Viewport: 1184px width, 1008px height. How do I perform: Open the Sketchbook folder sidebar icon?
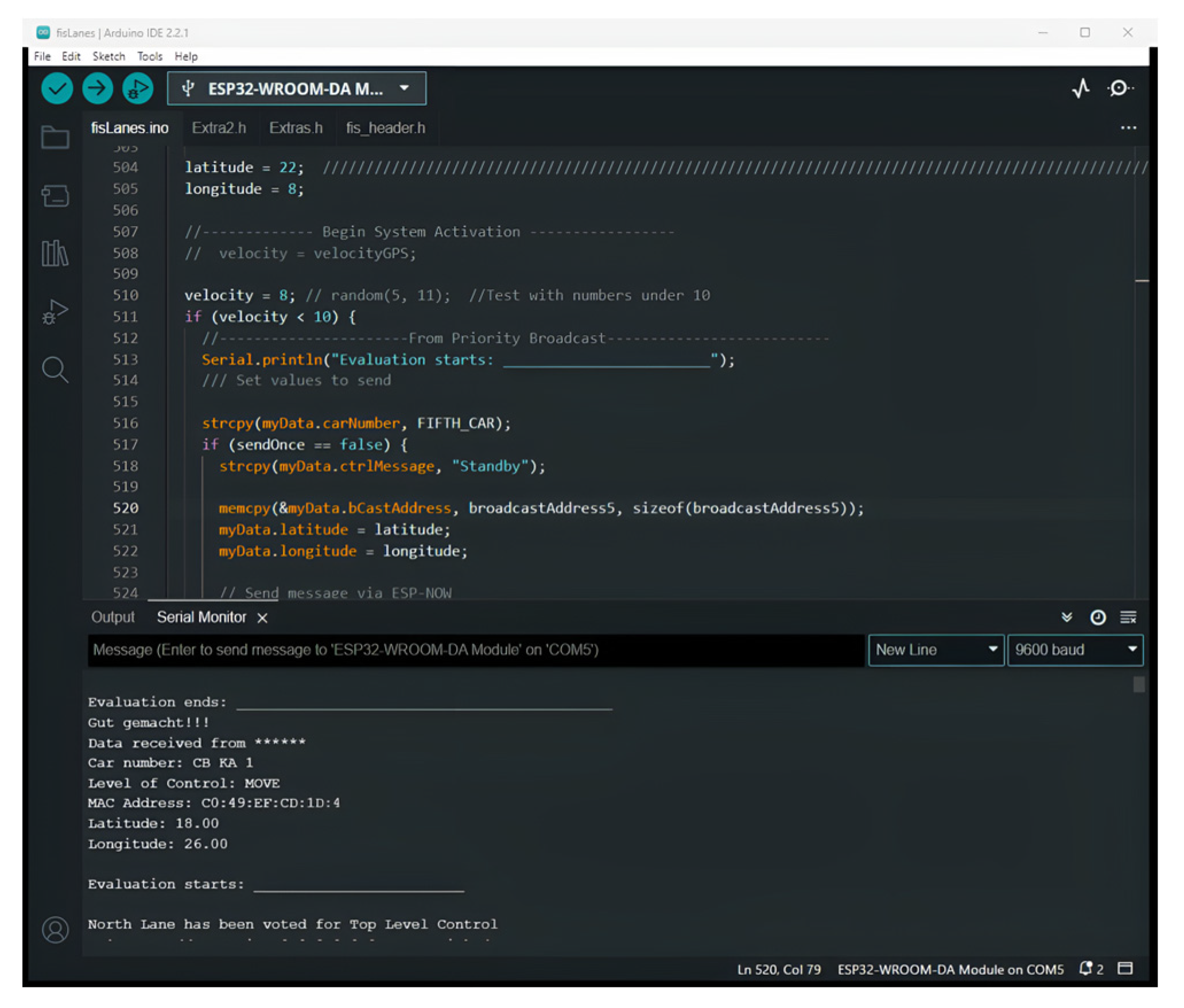(55, 138)
